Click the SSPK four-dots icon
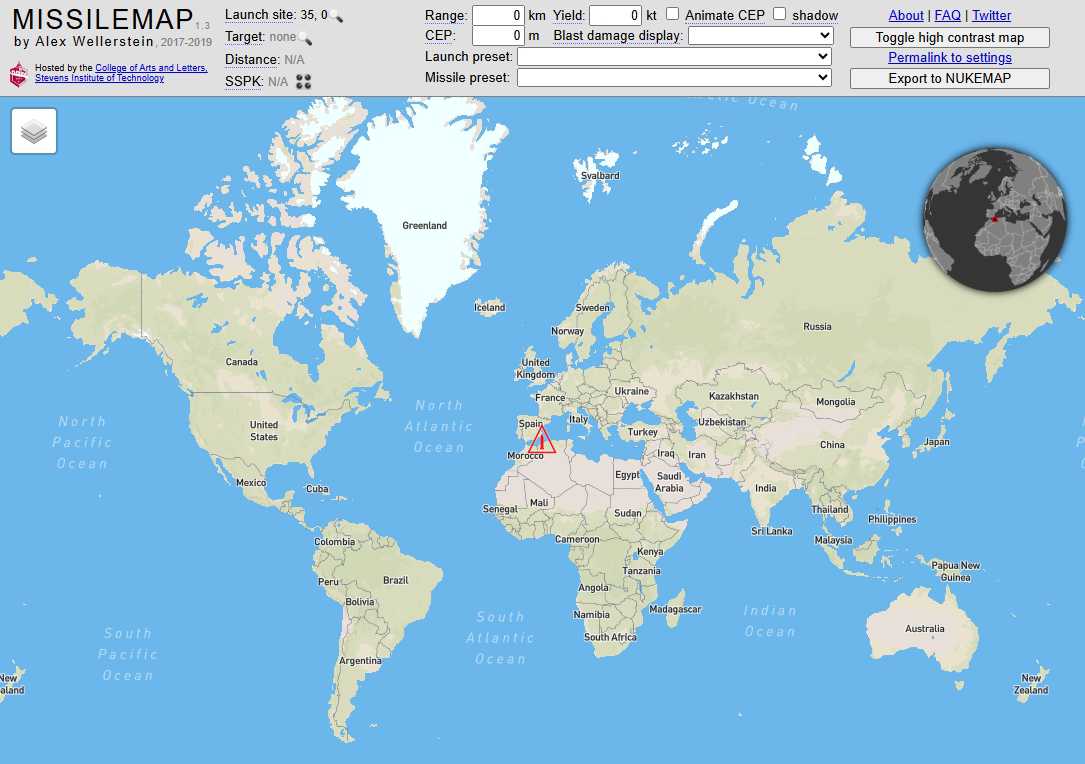The image size is (1085, 764). (304, 82)
